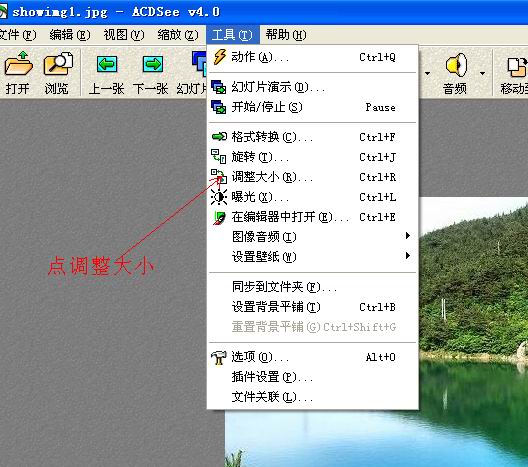The height and width of the screenshot is (467, 528).
Task: Open the 文件(F) menu
Action: coord(17,35)
